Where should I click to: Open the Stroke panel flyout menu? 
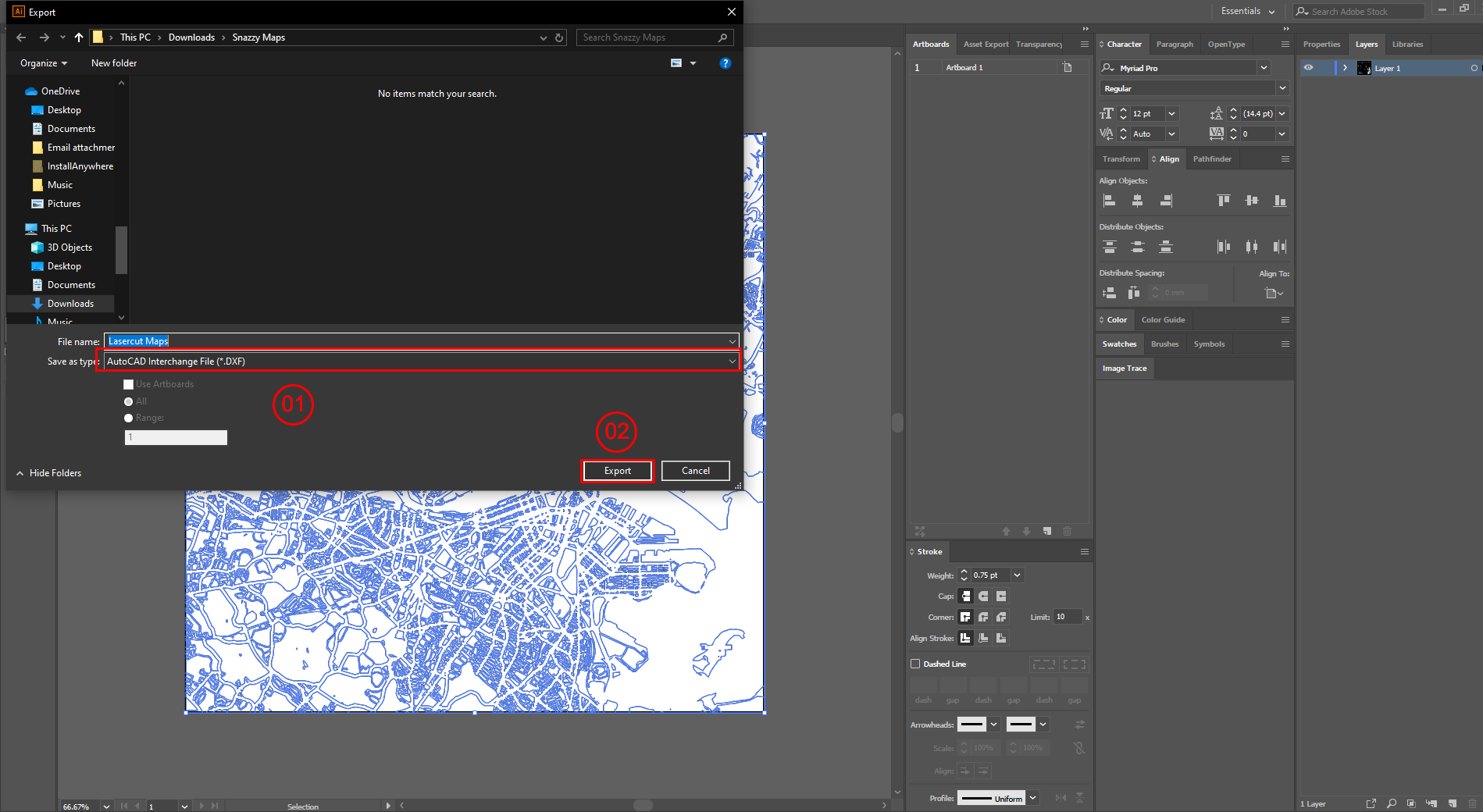point(1084,551)
